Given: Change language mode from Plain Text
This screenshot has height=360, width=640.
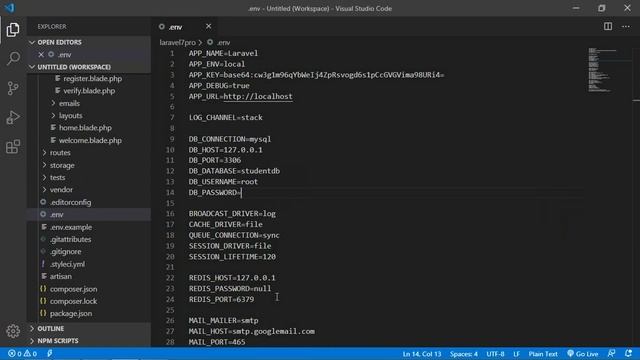Looking at the screenshot, I should 543,354.
